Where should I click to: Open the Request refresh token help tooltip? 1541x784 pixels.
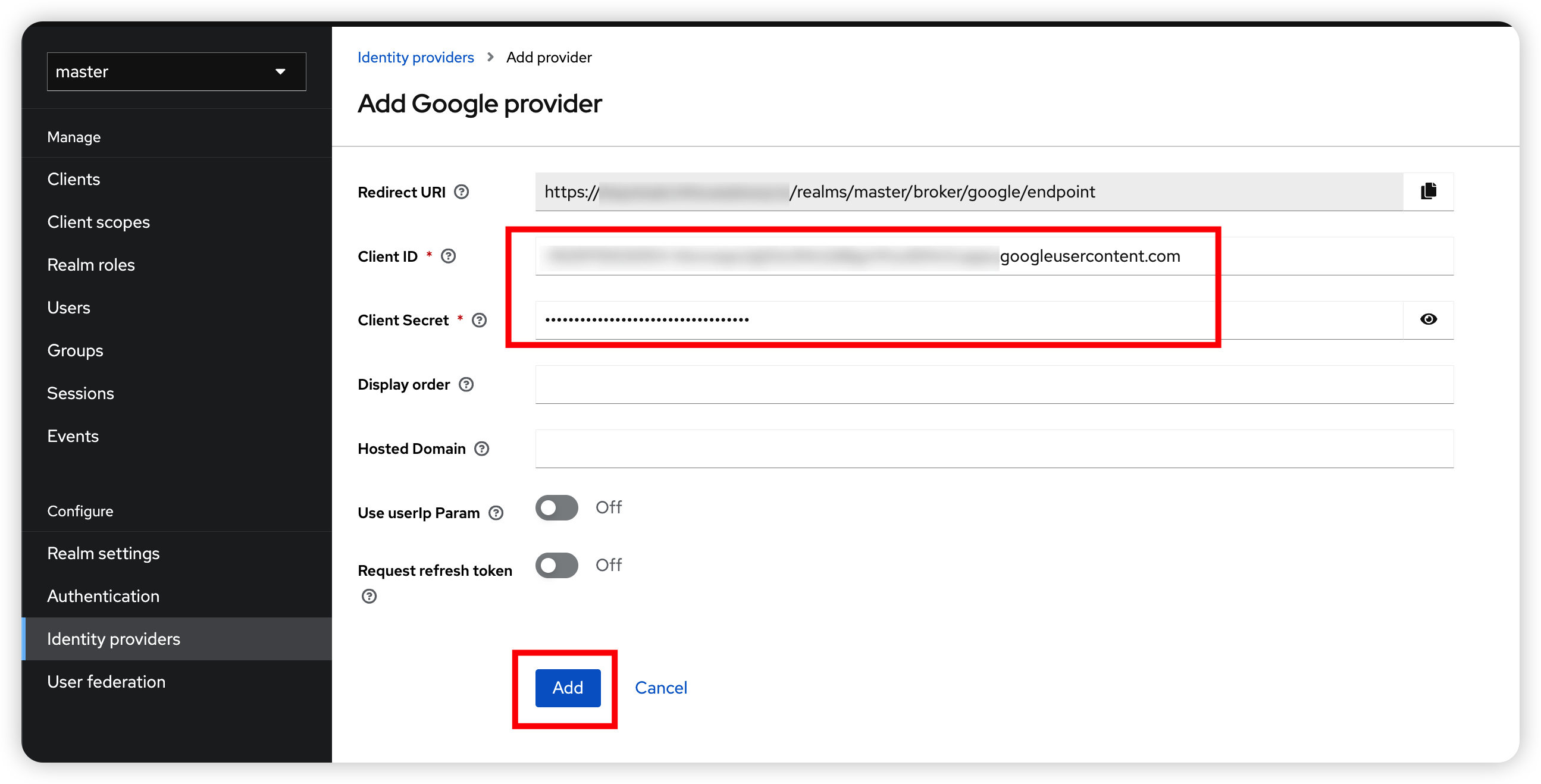click(368, 596)
